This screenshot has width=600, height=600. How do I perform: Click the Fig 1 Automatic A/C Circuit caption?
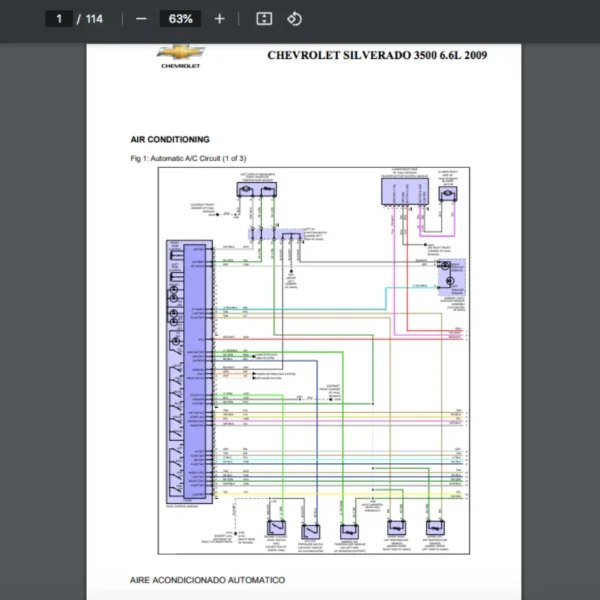point(188,159)
